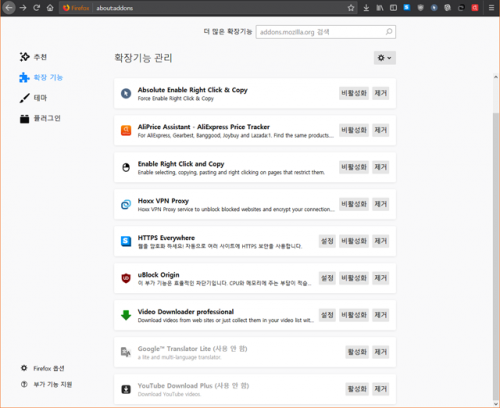This screenshot has width=500, height=408.
Task: Click the Hoxx VPN toolbar icon
Action: click(x=461, y=8)
